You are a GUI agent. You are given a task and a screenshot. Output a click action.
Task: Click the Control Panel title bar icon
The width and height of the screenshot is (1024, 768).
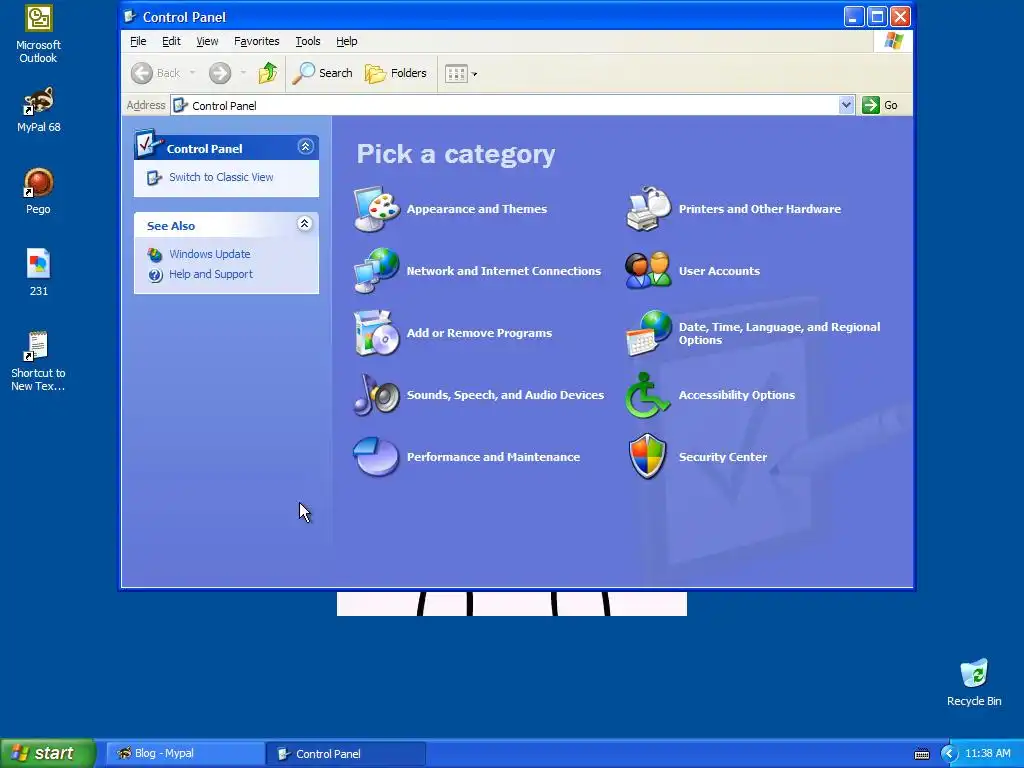click(x=130, y=16)
